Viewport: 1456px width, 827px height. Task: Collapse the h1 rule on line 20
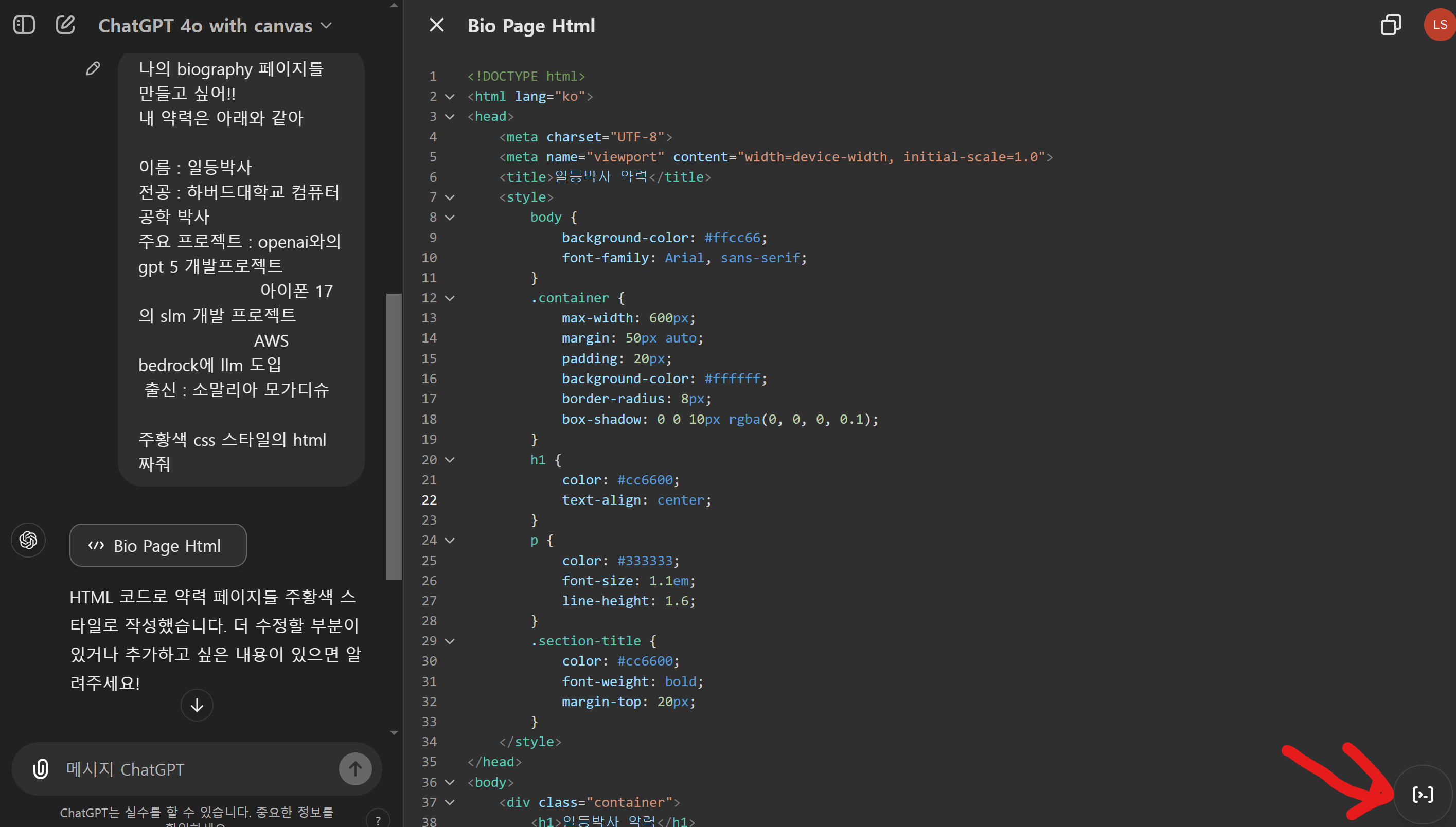coord(449,460)
